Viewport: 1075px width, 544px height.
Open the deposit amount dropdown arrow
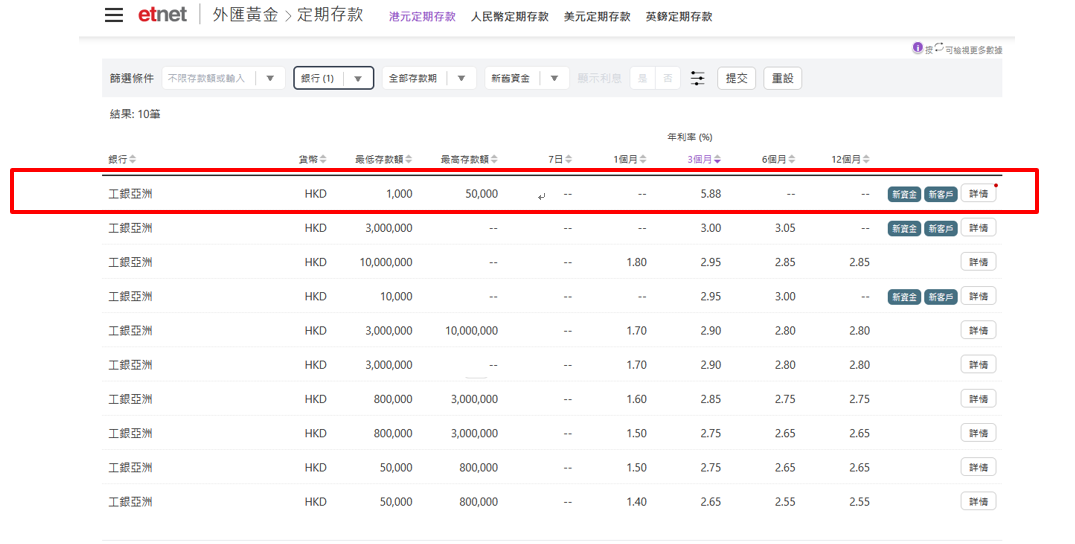click(270, 78)
